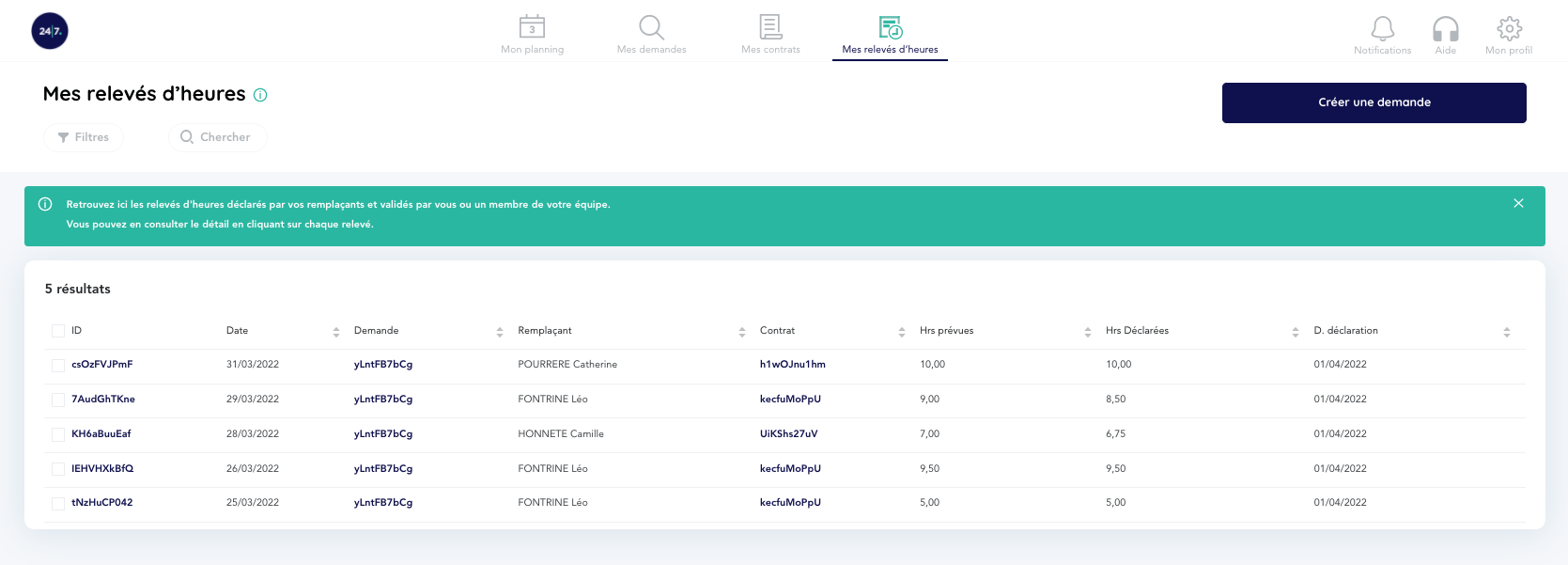
Task: Open Mon profil gear icon
Action: [1509, 28]
